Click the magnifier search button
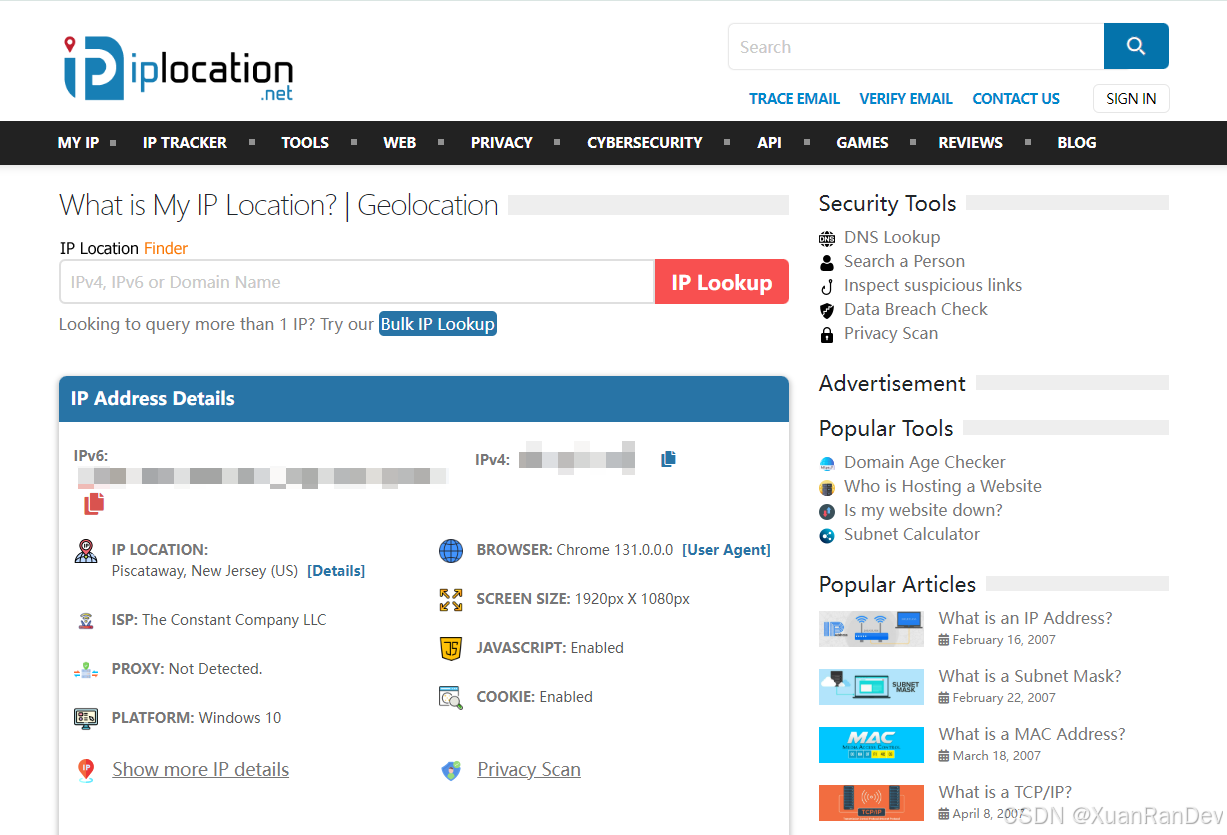 tap(1135, 46)
